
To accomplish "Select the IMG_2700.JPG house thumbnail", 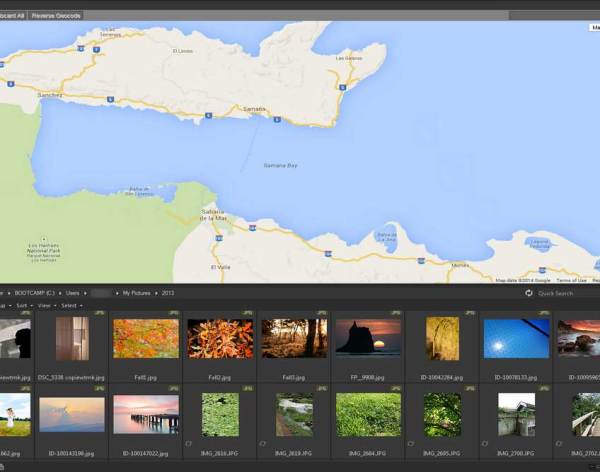I will pos(517,415).
